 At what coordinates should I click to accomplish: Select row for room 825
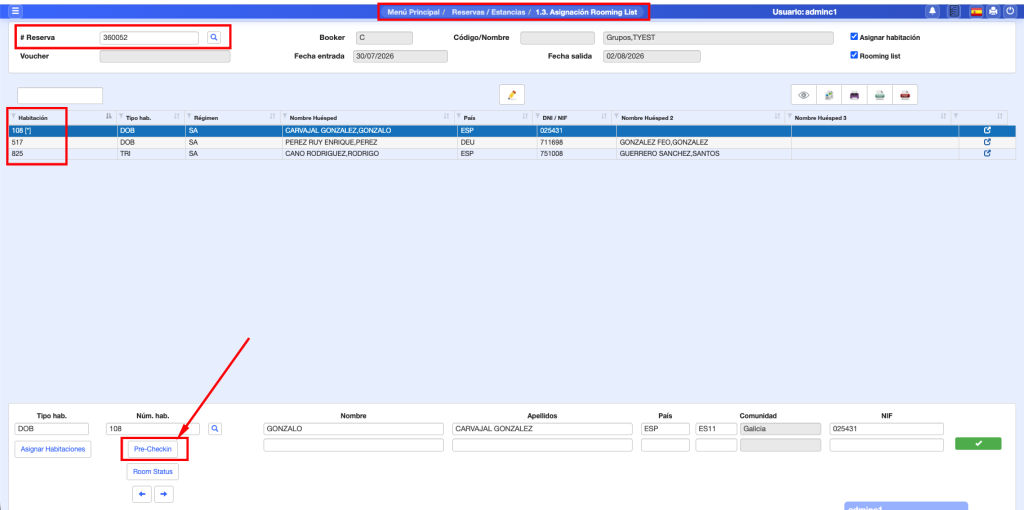(513, 153)
